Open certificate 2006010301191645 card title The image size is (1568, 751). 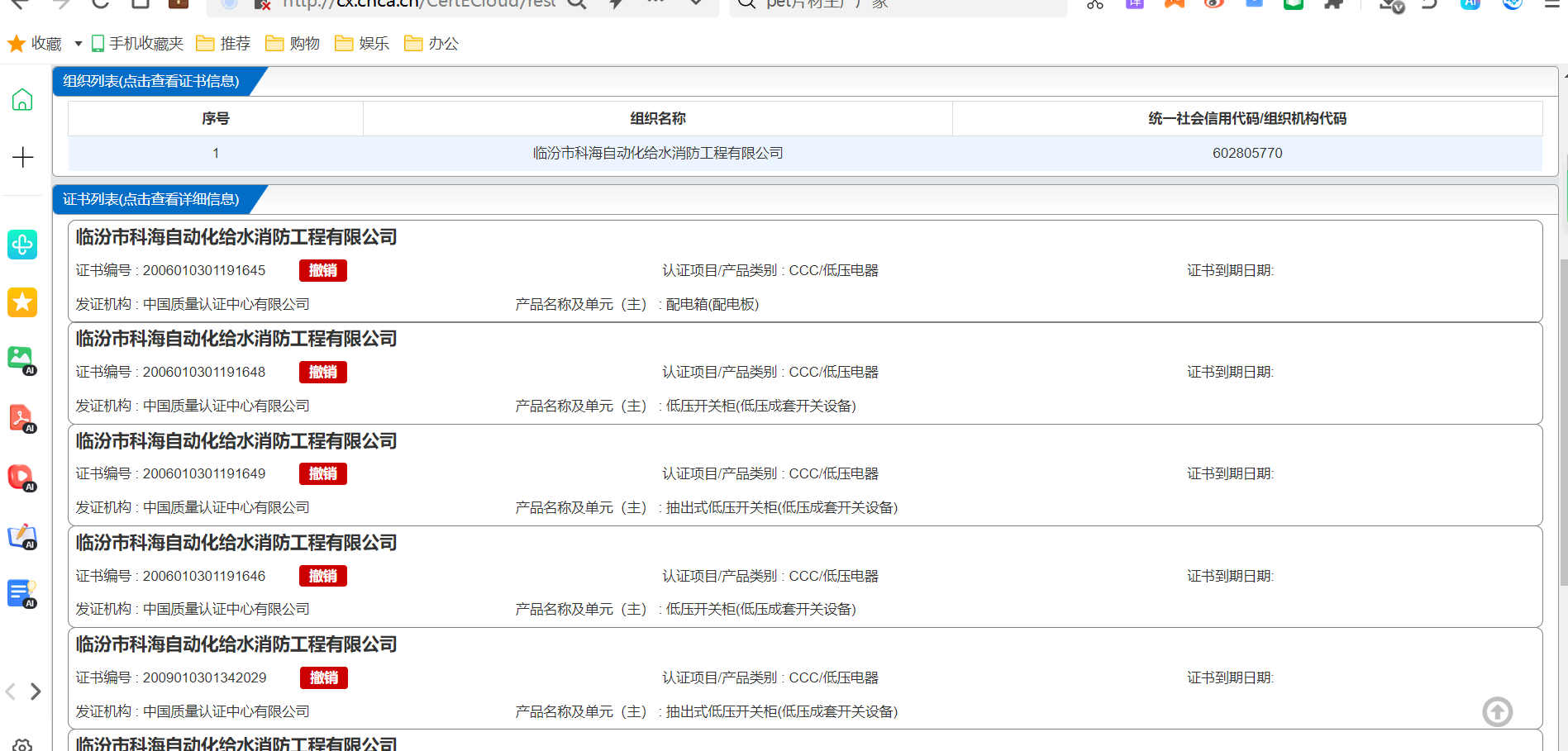[x=236, y=237]
